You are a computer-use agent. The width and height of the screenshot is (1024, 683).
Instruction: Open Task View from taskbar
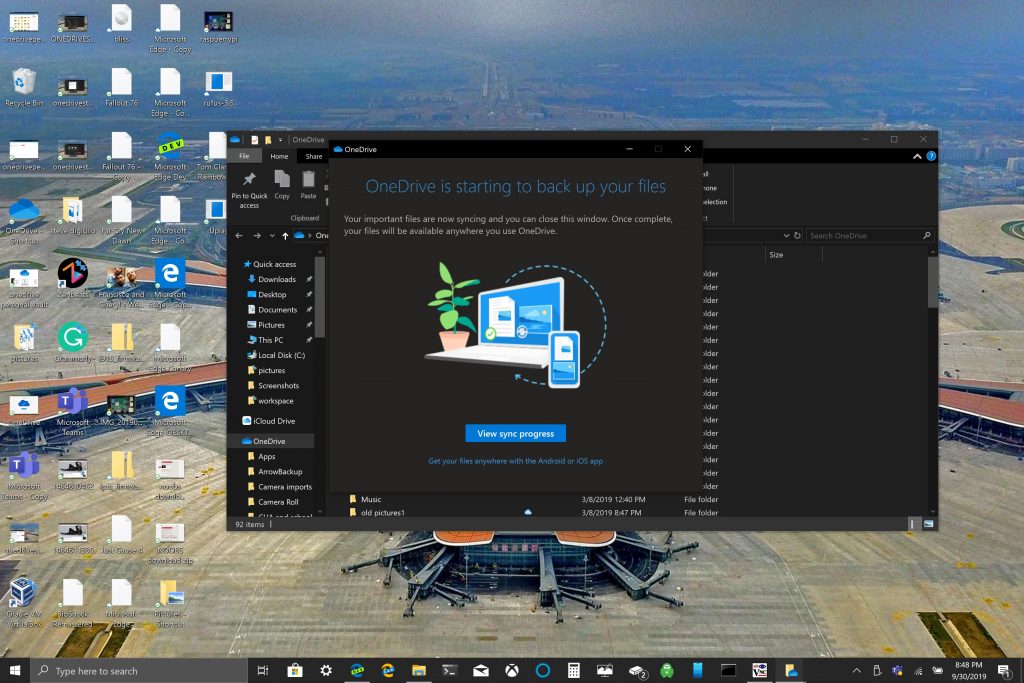(263, 670)
